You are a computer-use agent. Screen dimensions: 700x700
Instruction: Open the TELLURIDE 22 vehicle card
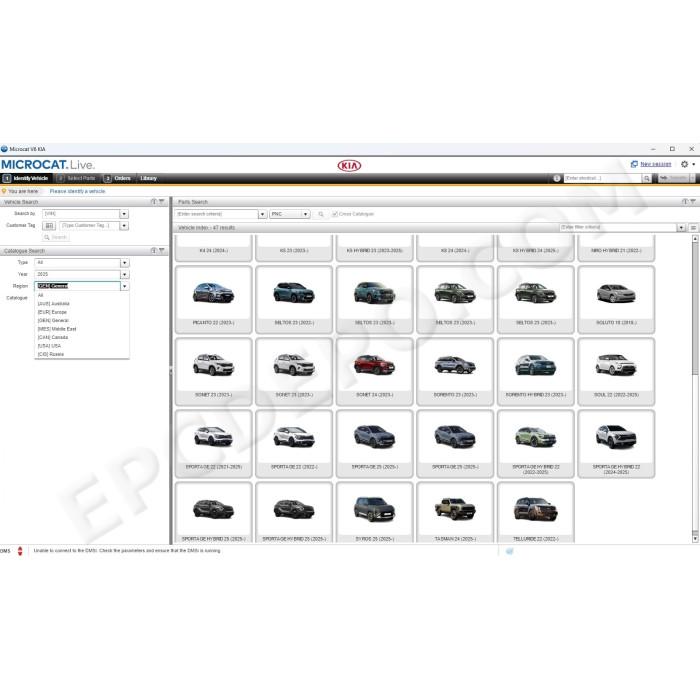(x=536, y=512)
